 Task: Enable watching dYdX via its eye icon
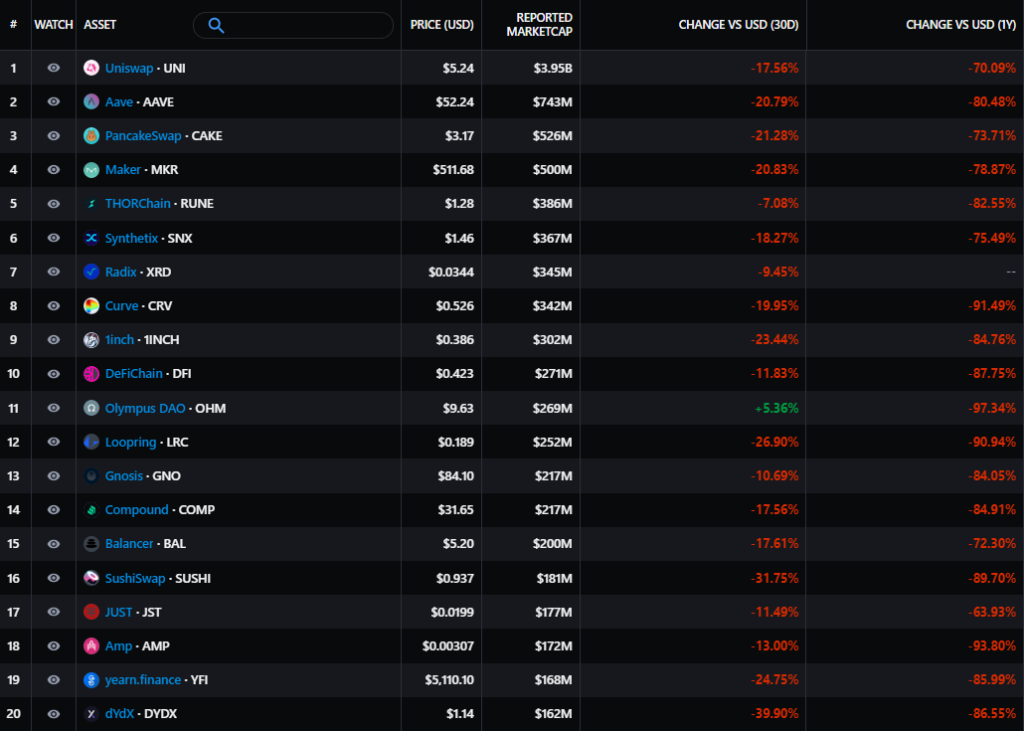[53, 714]
